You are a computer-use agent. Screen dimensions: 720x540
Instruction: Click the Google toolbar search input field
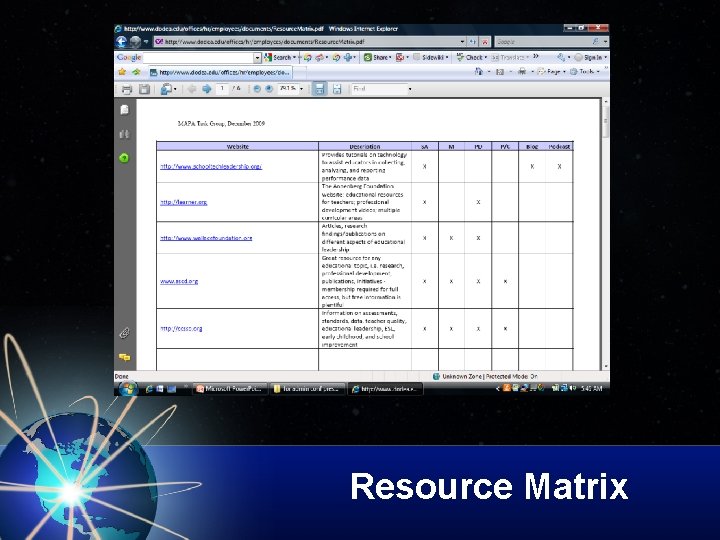click(x=198, y=58)
